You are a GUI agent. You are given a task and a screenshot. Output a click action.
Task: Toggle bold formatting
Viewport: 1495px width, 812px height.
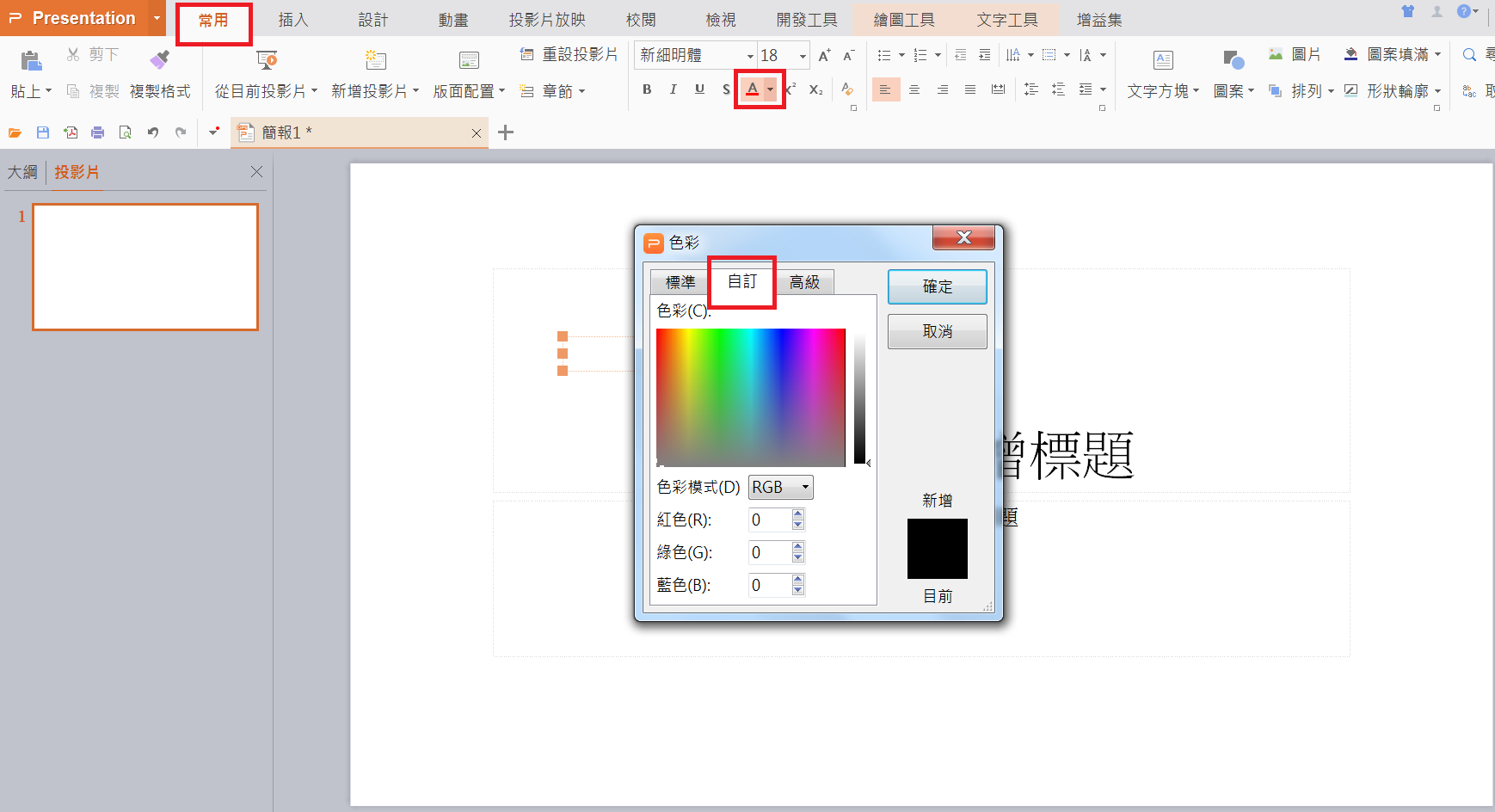(x=647, y=89)
